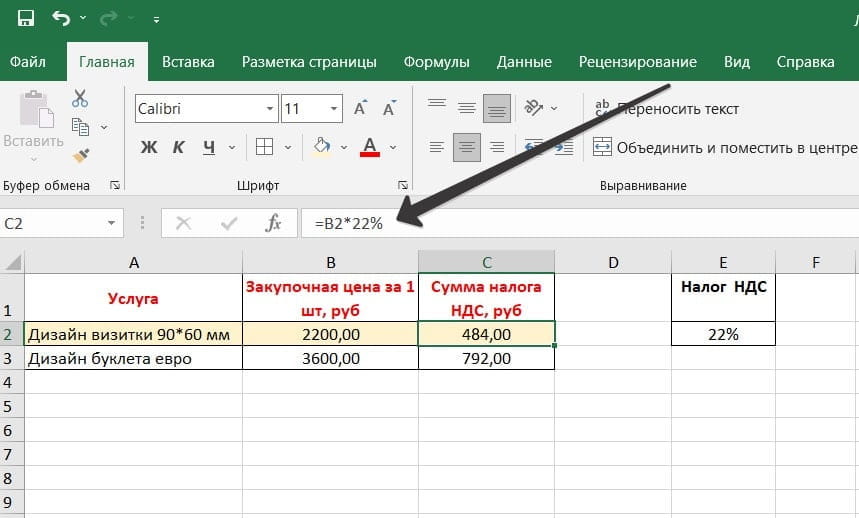Expand Orientation options dropdown arrow
Image resolution: width=859 pixels, height=518 pixels.
point(554,108)
